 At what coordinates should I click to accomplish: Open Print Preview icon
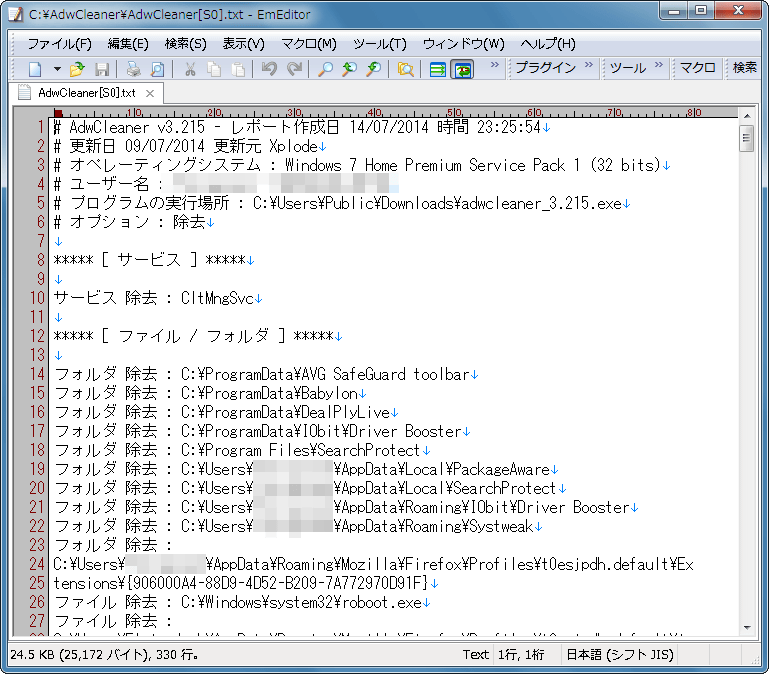(157, 69)
